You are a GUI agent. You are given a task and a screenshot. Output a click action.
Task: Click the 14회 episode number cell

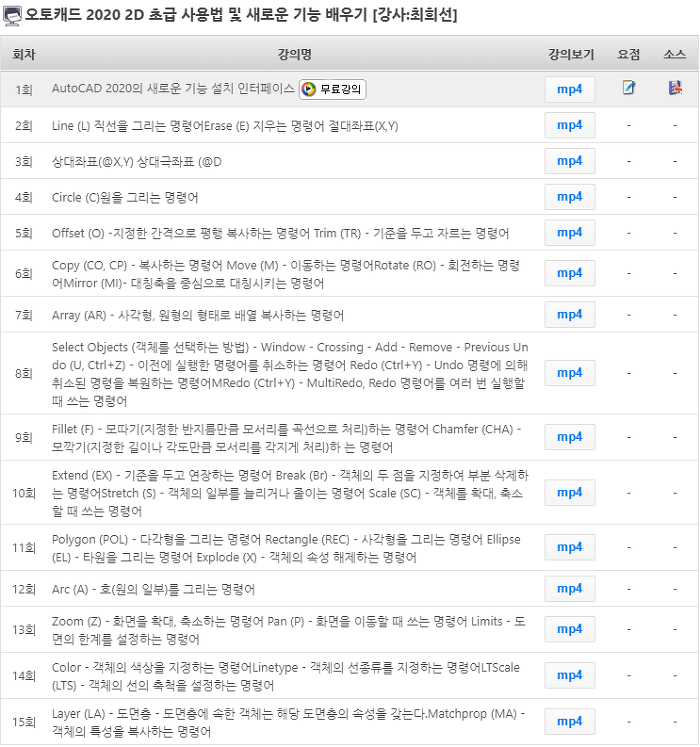(24, 676)
